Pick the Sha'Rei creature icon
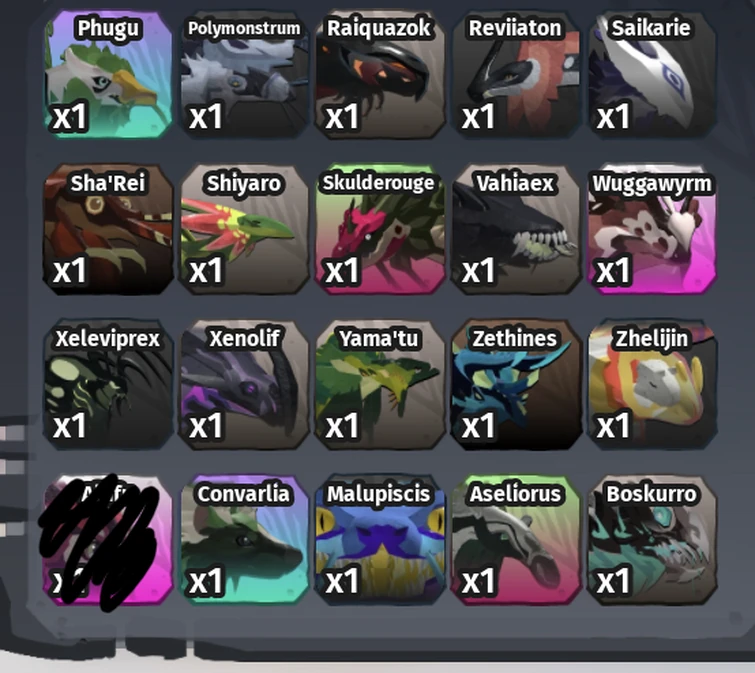 click(x=108, y=229)
